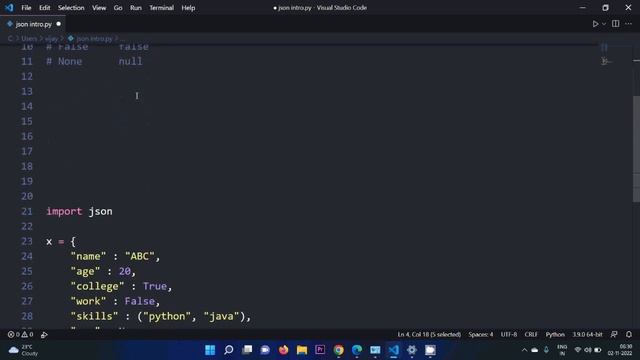Switch to Visual Studio Code taskbar icon

click(x=393, y=350)
